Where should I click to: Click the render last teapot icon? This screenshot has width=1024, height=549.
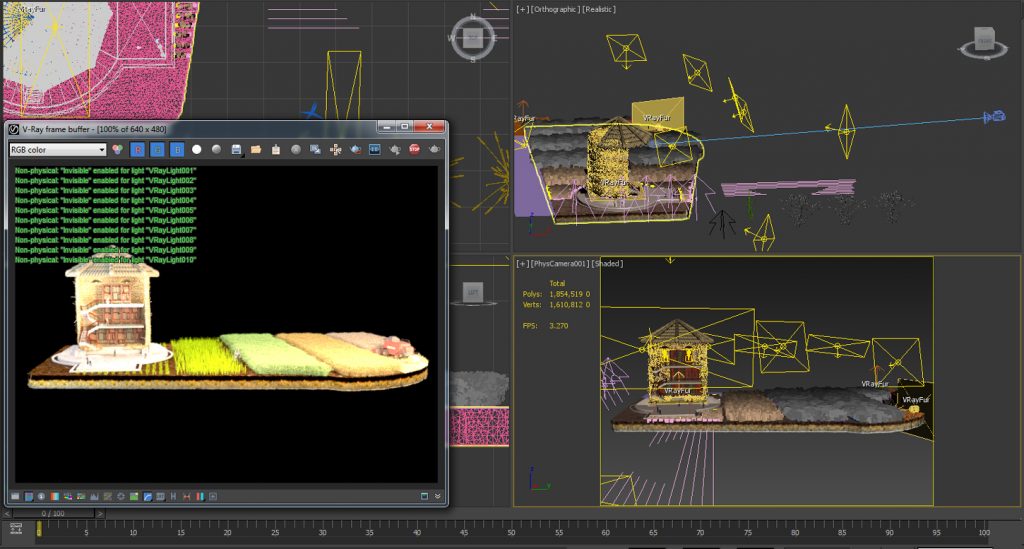(434, 149)
